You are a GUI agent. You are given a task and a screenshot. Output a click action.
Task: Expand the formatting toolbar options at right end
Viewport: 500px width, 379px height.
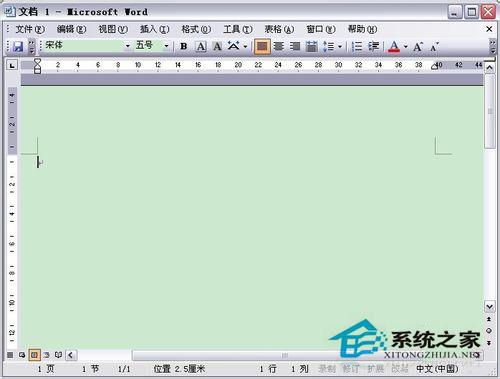(492, 46)
